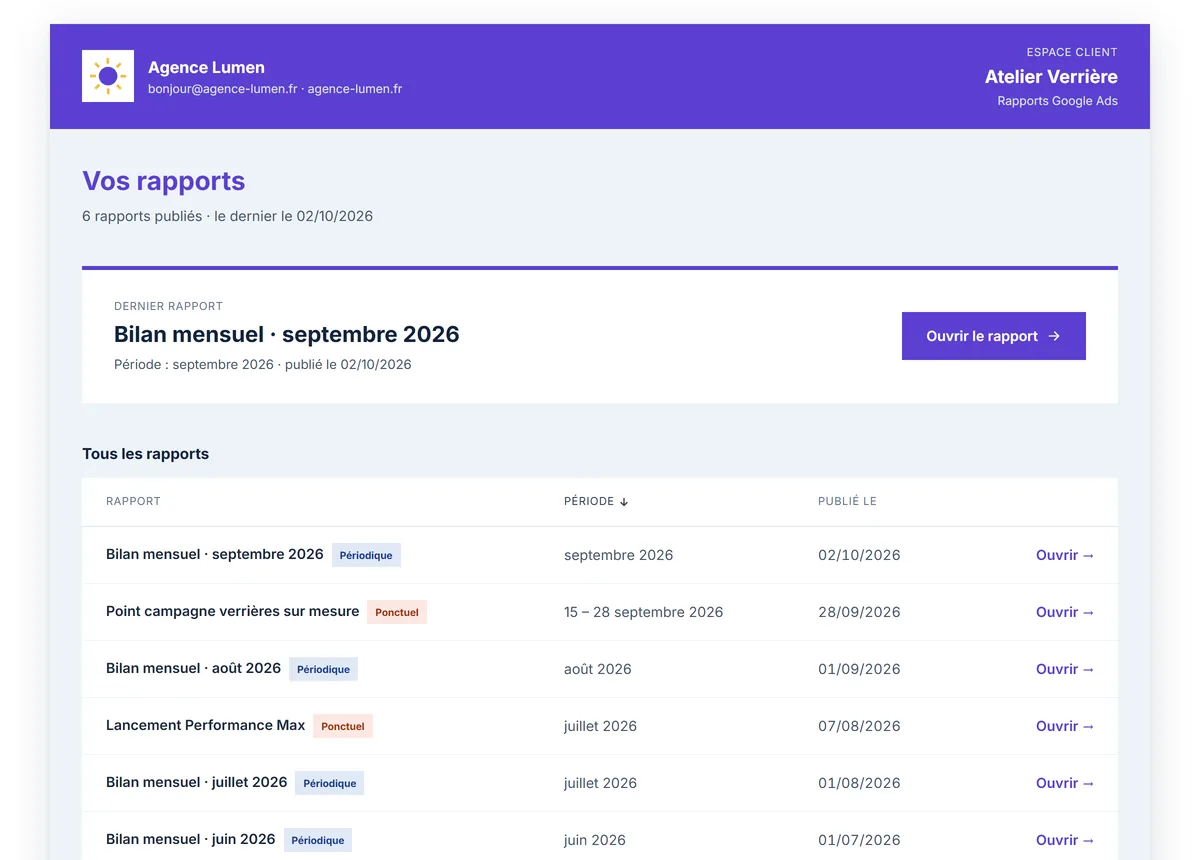The width and height of the screenshot is (1200, 860).
Task: Click the 'Ponctuel' badge on Lancement Performance Max
Action: pyautogui.click(x=343, y=726)
